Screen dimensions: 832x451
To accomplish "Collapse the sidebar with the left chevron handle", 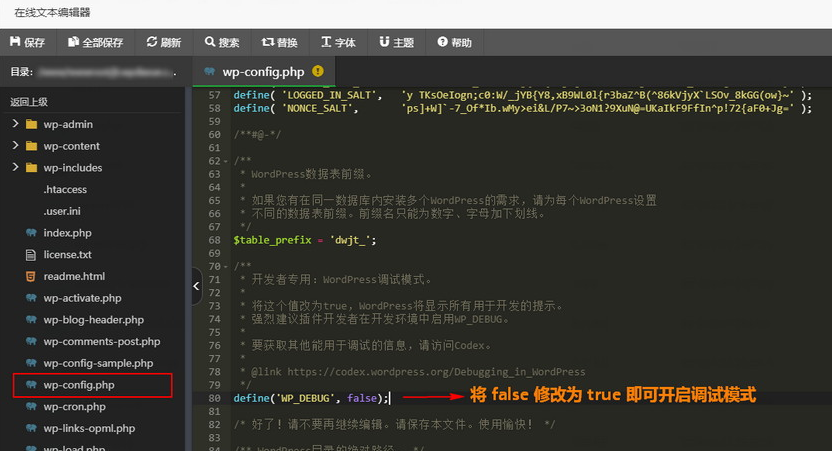I will pos(197,286).
